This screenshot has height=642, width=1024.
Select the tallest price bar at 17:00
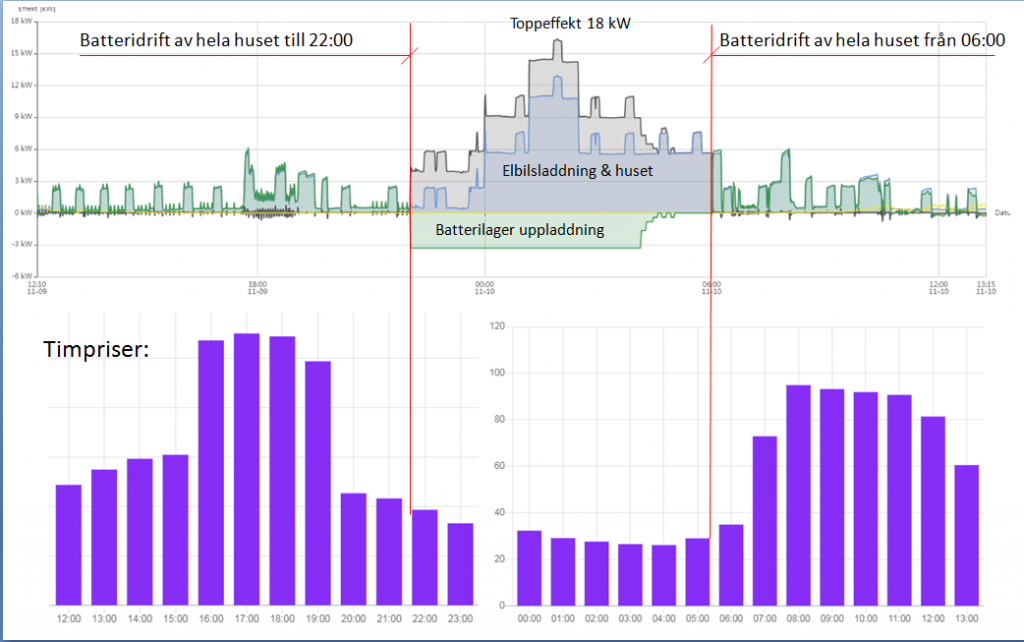(247, 470)
